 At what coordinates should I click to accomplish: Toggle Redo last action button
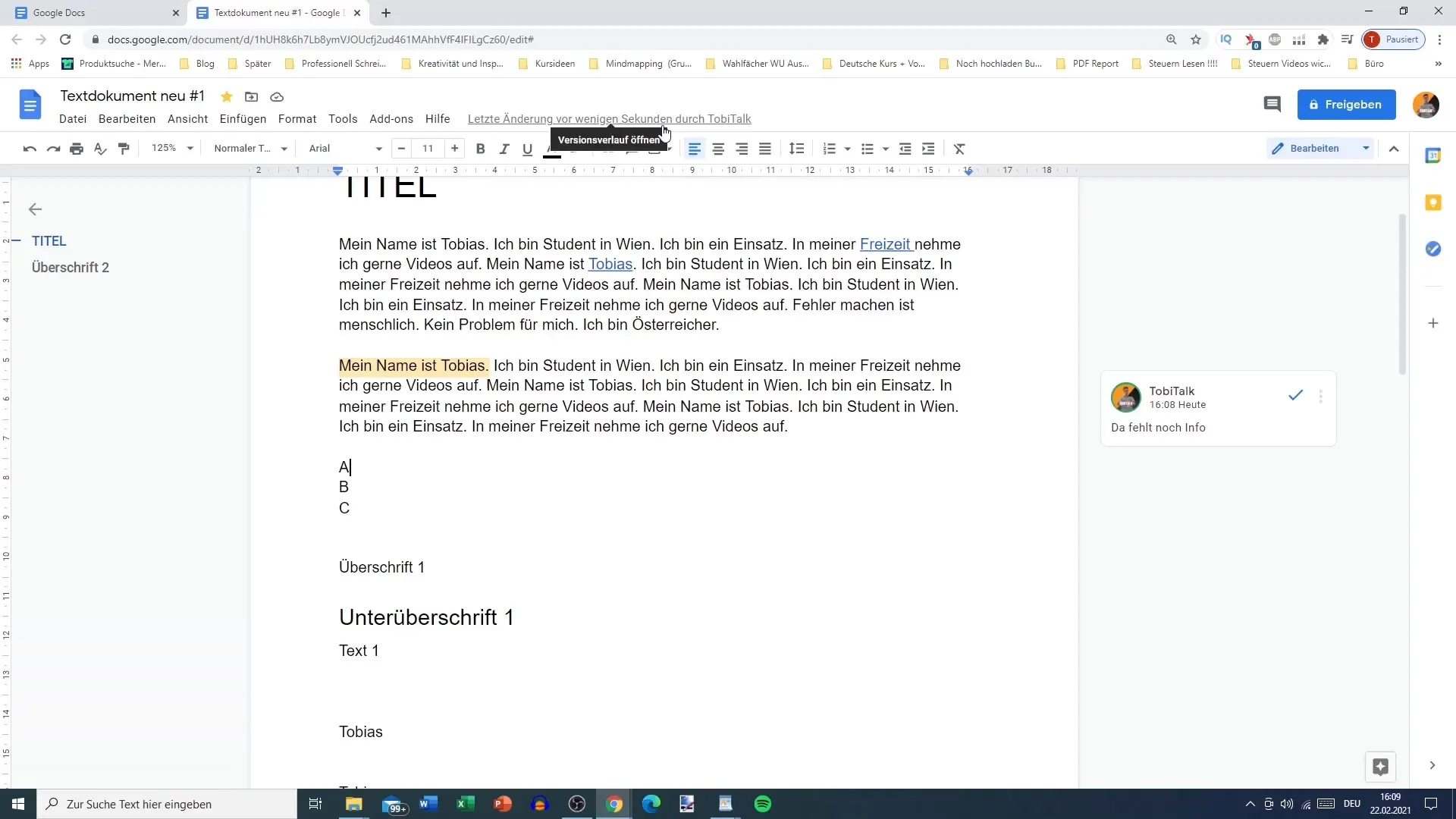click(x=52, y=148)
